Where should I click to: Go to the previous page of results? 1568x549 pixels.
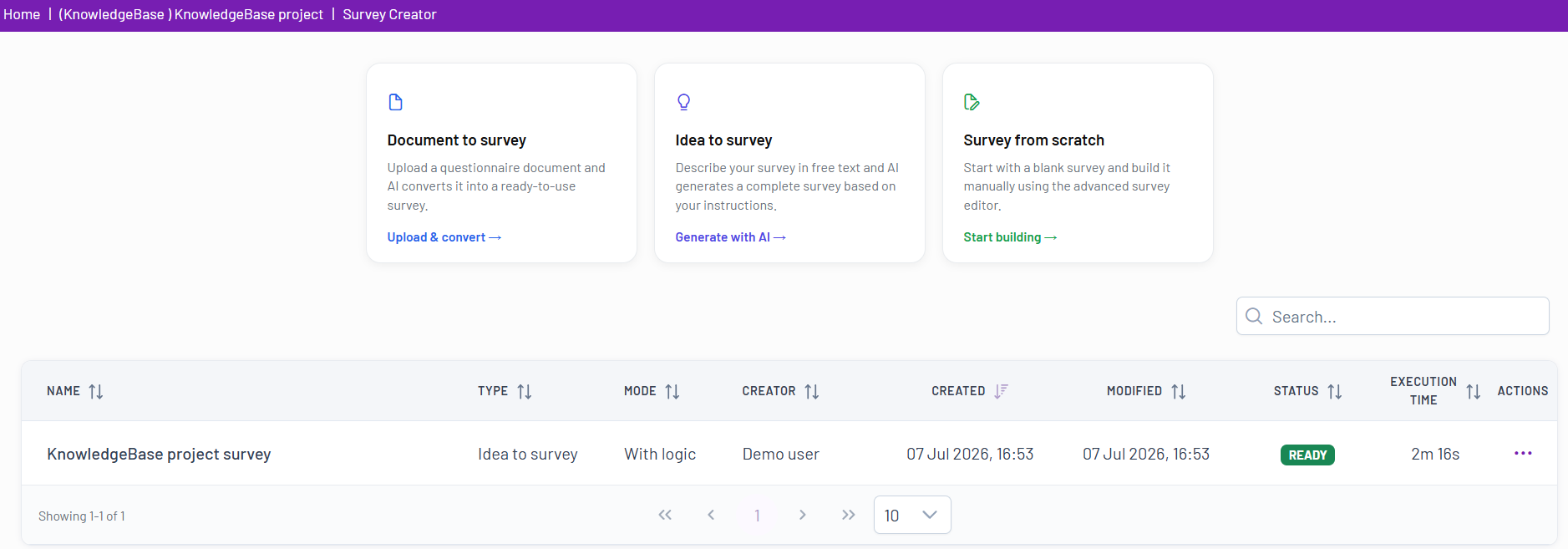tap(711, 515)
